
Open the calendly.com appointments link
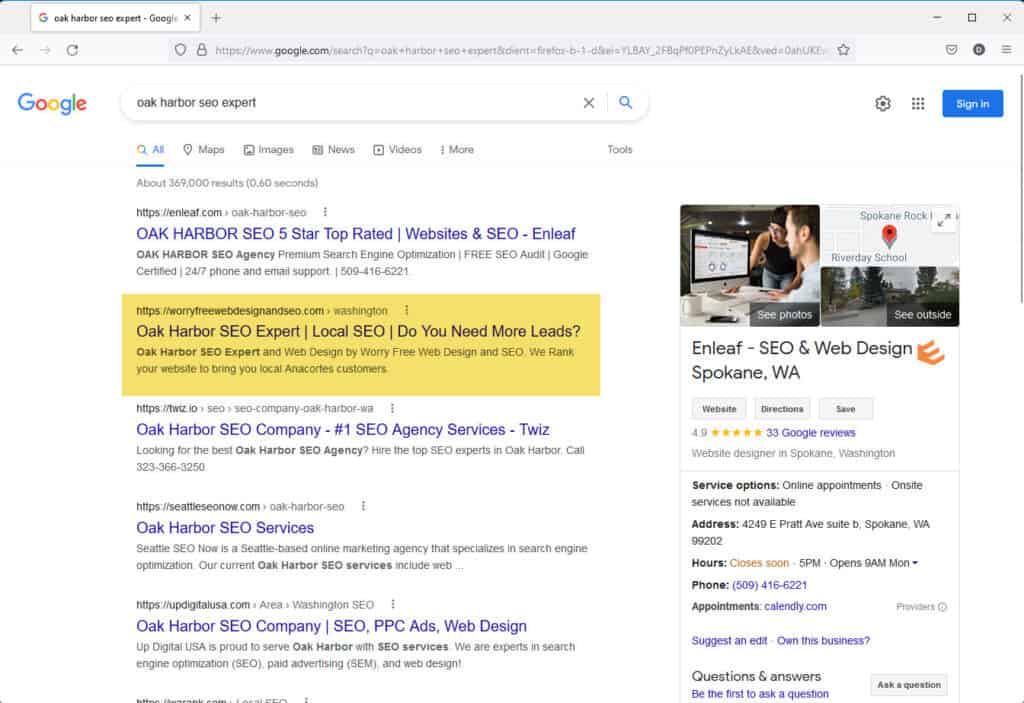[795, 606]
